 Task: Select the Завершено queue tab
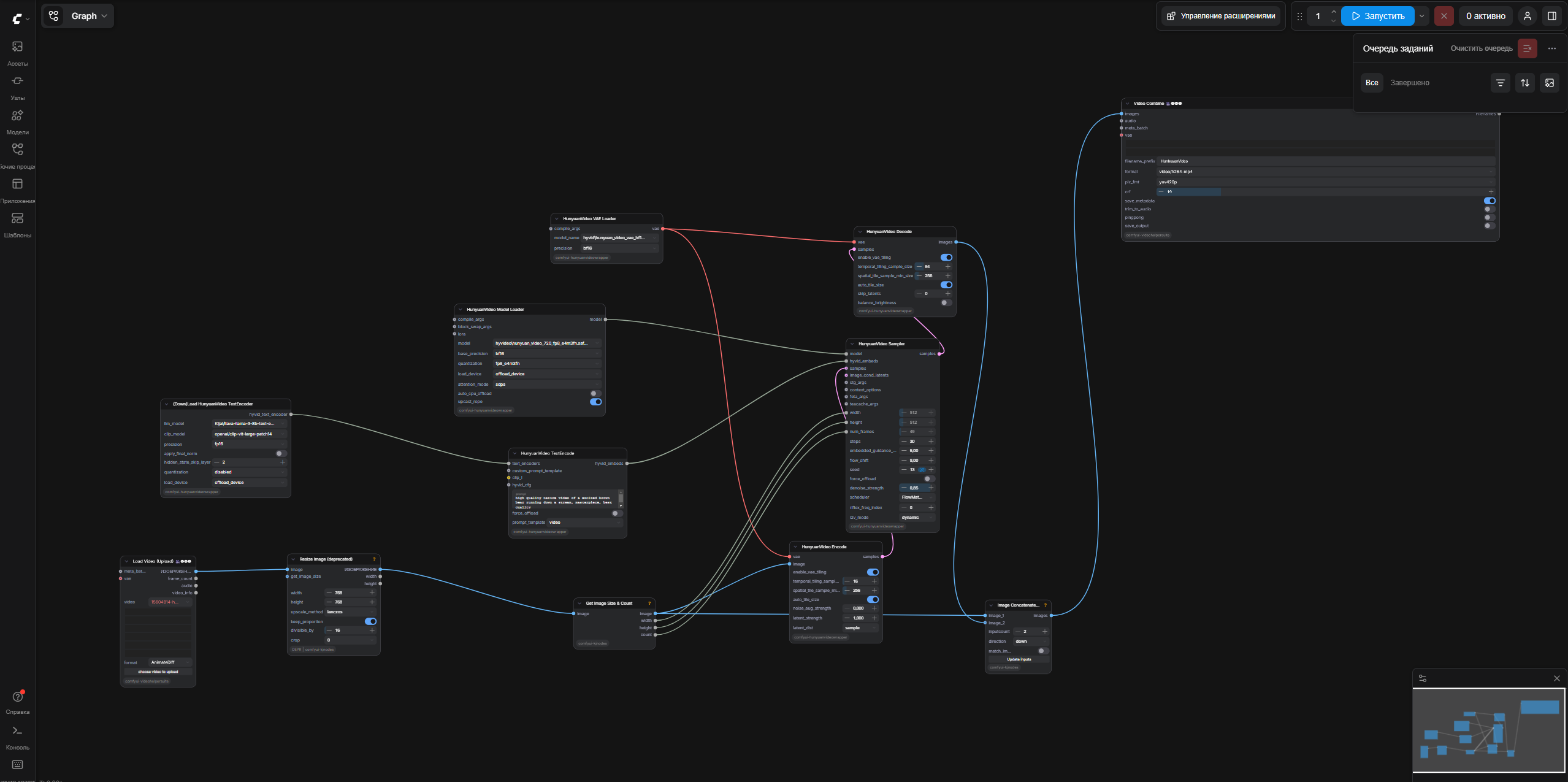[1409, 83]
